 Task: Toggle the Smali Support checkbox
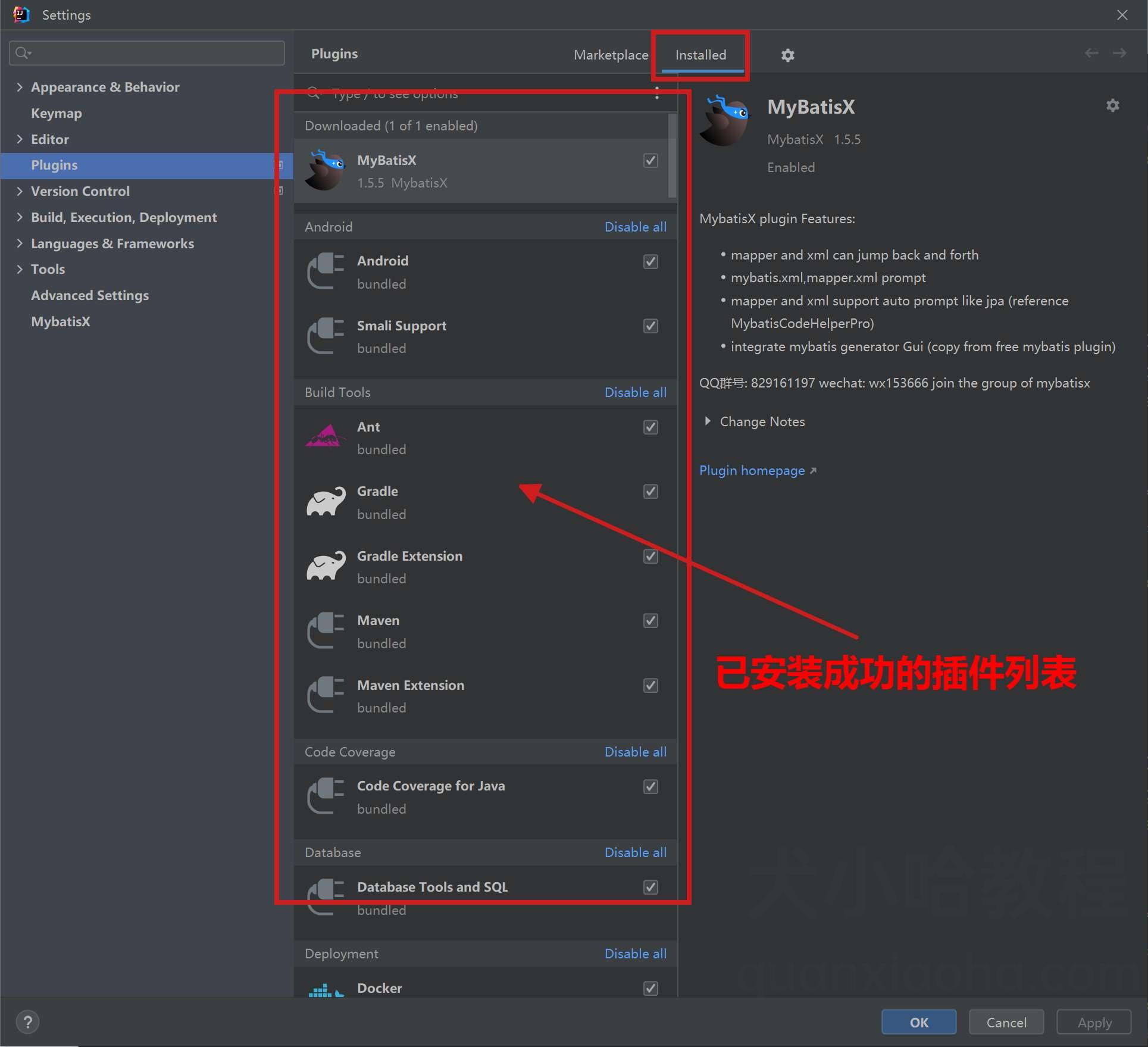point(650,326)
